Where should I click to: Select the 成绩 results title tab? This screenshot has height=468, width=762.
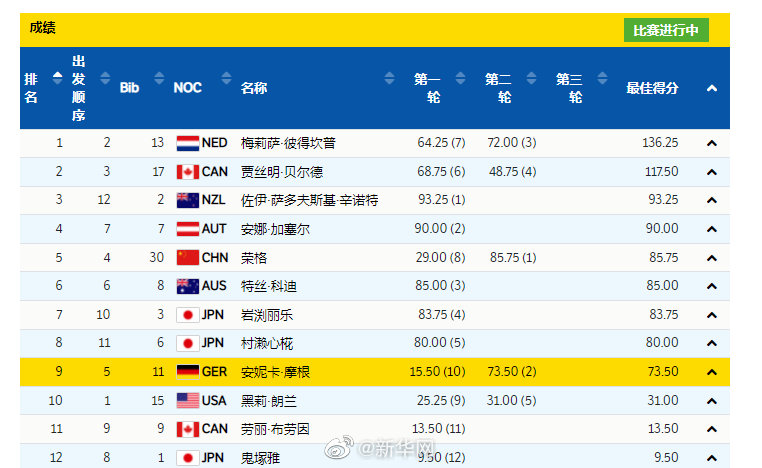[x=43, y=28]
